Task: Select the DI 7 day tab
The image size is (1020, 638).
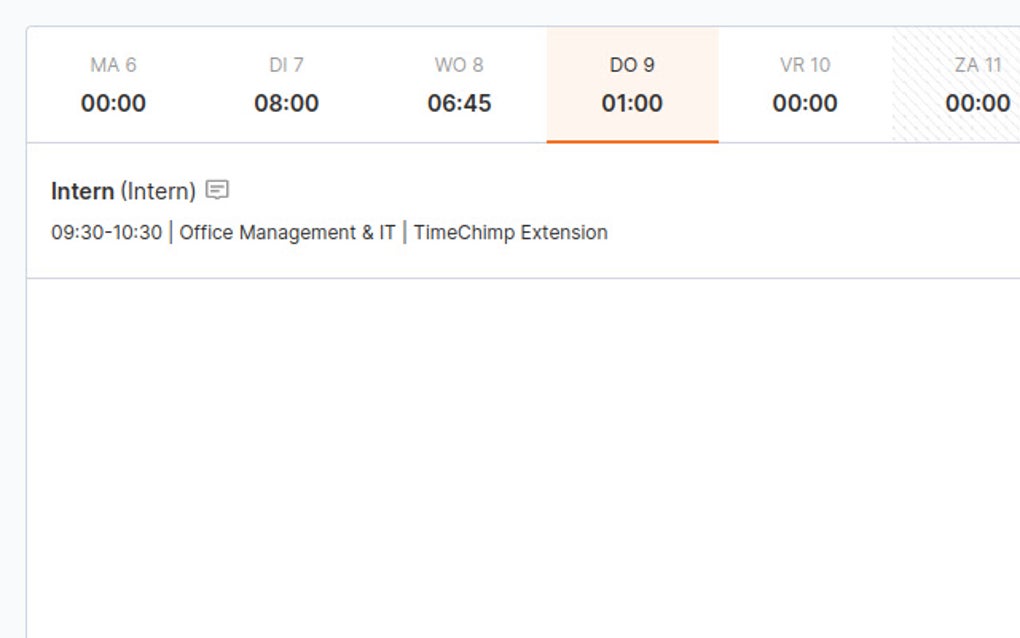Action: click(289, 84)
